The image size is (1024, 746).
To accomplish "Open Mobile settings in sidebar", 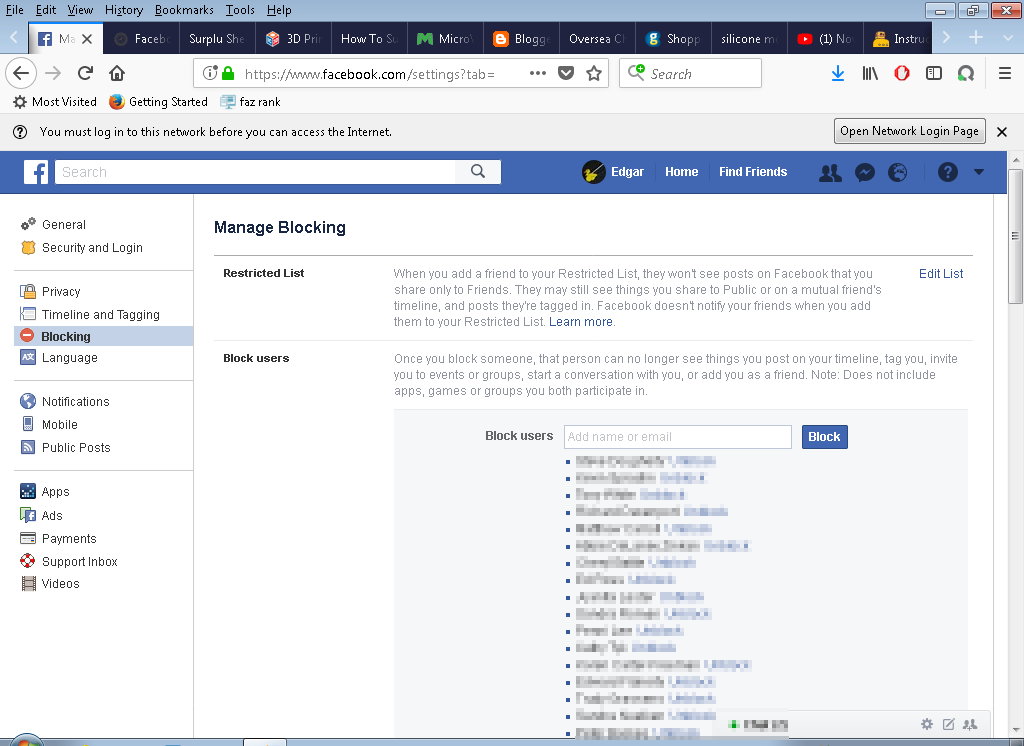I will pos(49,424).
